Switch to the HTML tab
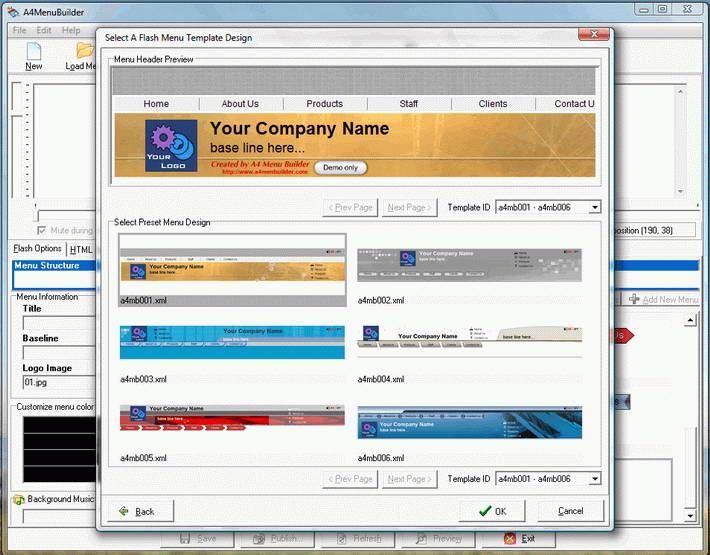This screenshot has height=555, width=710. [x=81, y=249]
